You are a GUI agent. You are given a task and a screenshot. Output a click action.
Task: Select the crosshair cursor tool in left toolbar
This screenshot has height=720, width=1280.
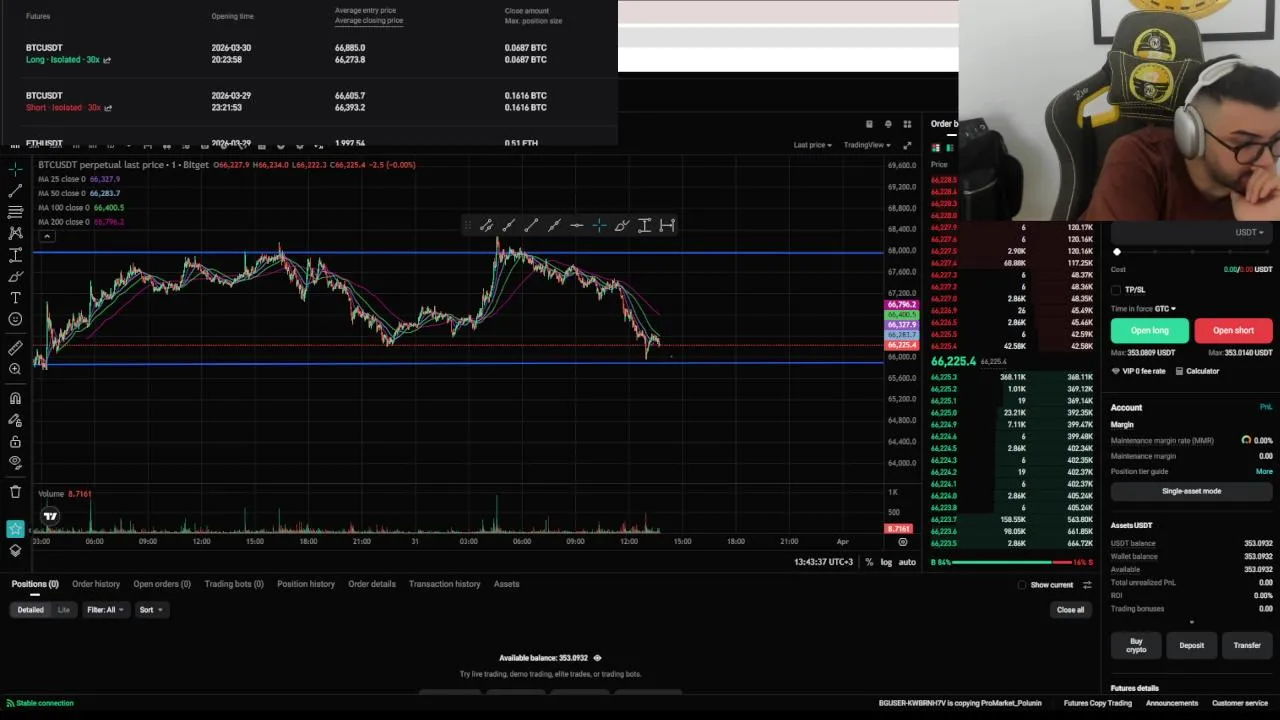pos(15,169)
